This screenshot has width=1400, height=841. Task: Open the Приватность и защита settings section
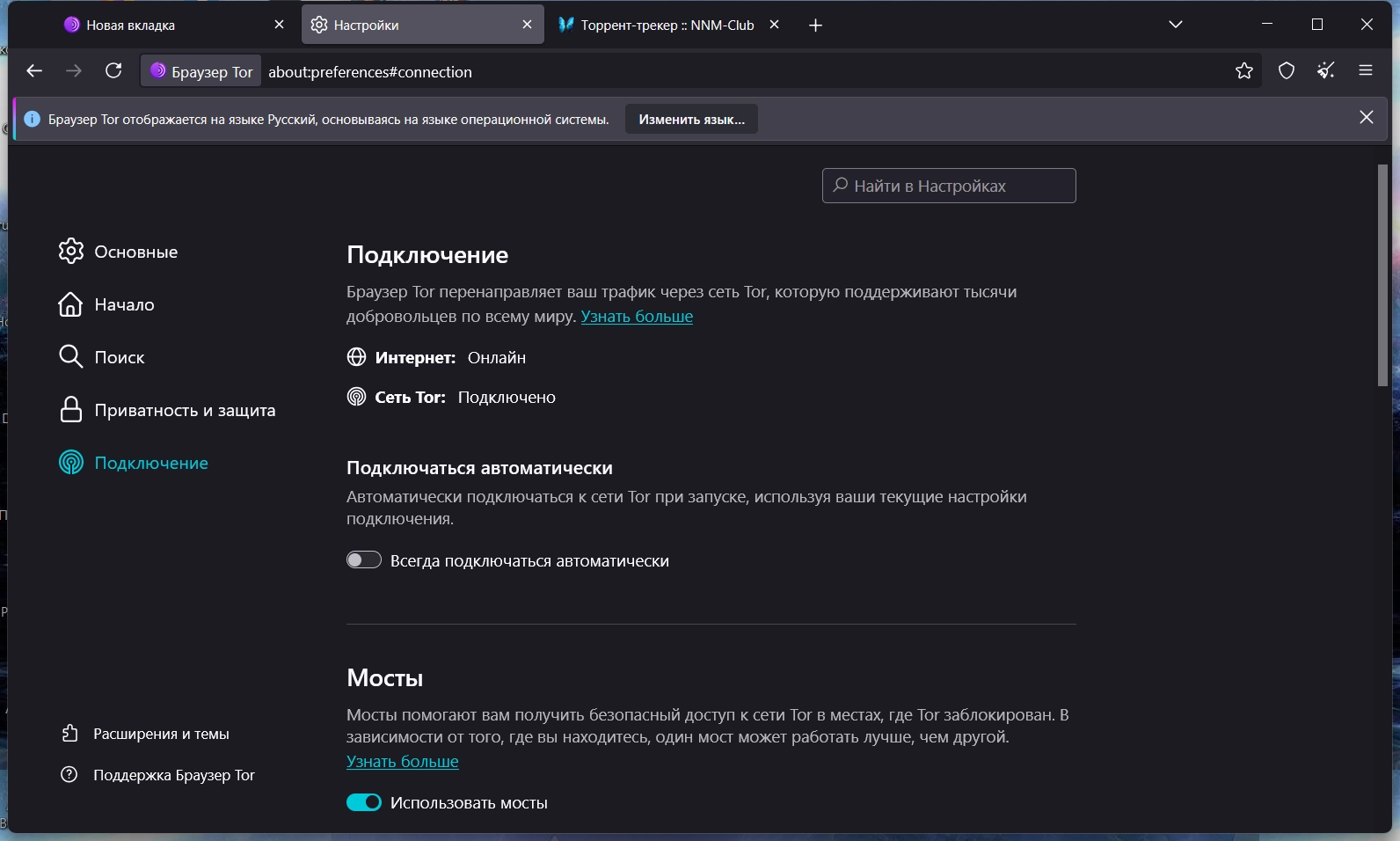coord(185,410)
